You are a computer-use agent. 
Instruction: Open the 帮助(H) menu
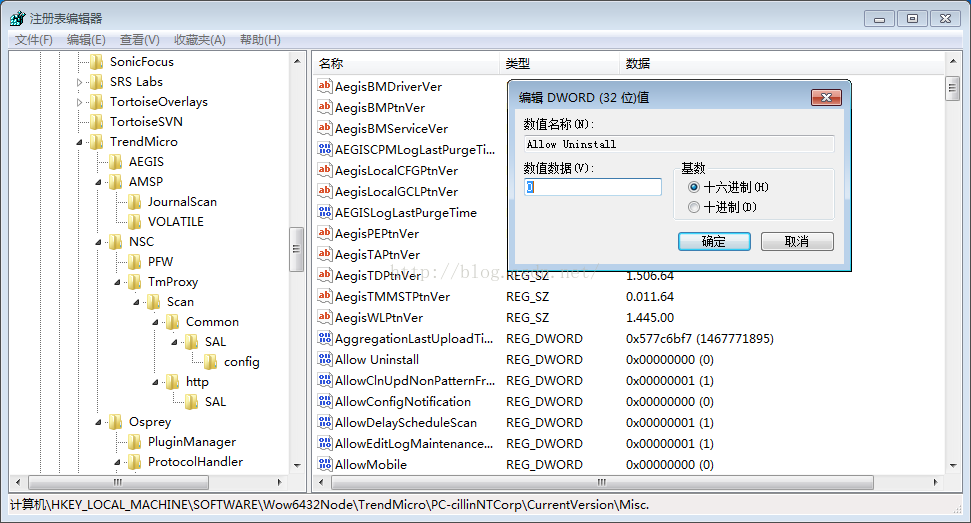(260, 40)
